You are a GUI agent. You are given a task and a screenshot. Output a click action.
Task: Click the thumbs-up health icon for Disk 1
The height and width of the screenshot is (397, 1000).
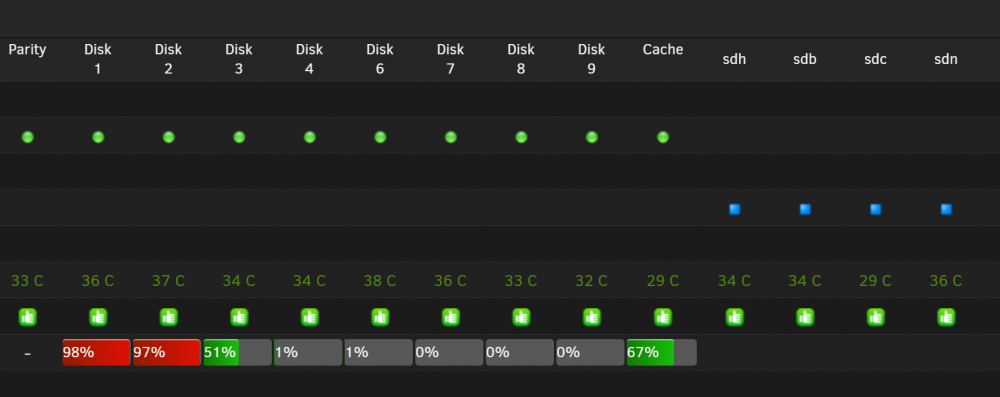pyautogui.click(x=98, y=317)
